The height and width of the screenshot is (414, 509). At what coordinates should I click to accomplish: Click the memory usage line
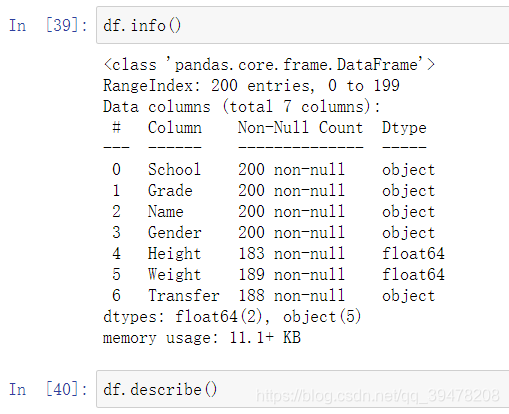[x=202, y=338]
